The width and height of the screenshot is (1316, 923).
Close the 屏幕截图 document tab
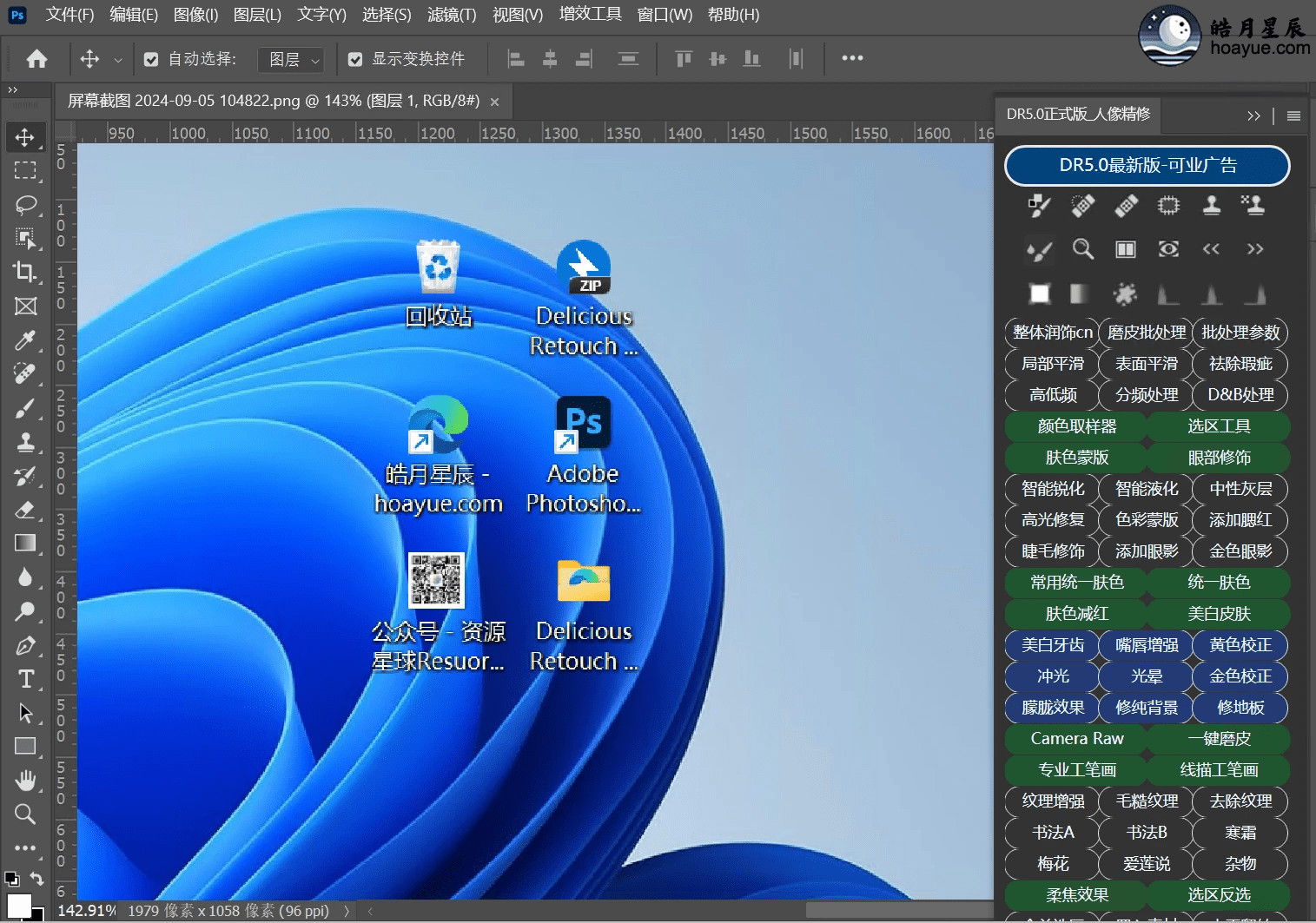(494, 102)
